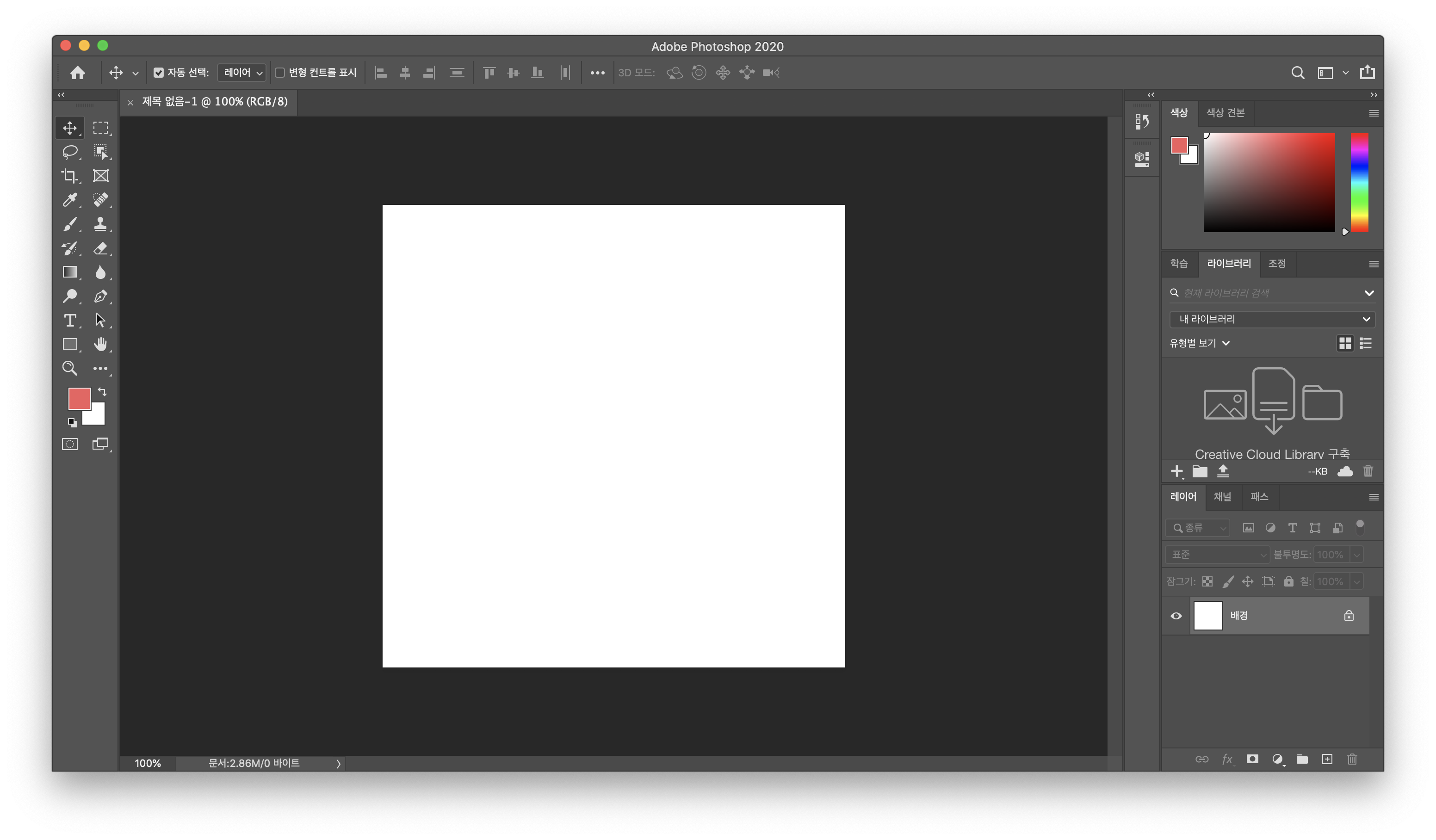Switch library to grid view
The image size is (1436, 840).
pos(1345,343)
